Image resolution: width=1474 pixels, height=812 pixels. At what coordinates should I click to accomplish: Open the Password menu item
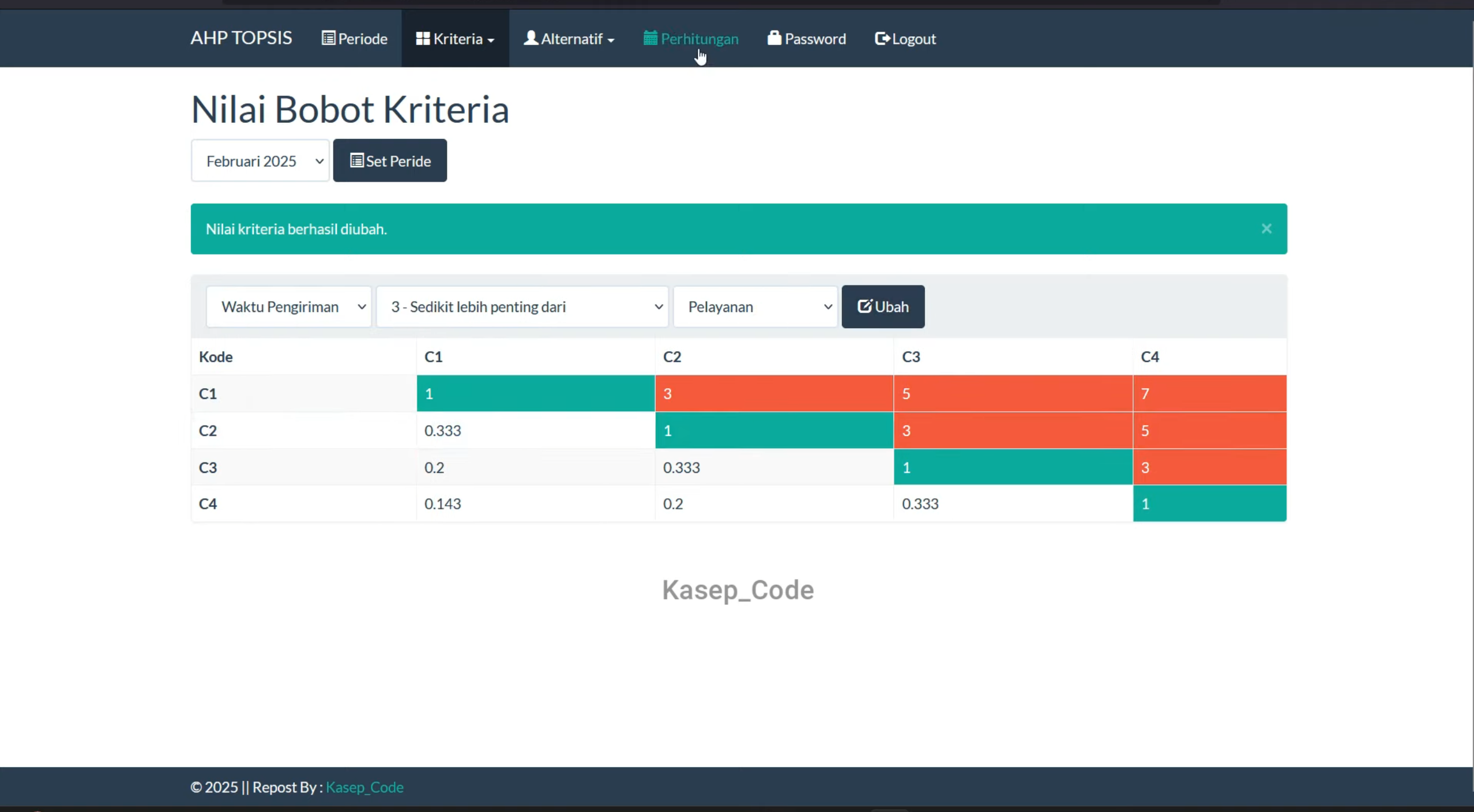click(806, 38)
